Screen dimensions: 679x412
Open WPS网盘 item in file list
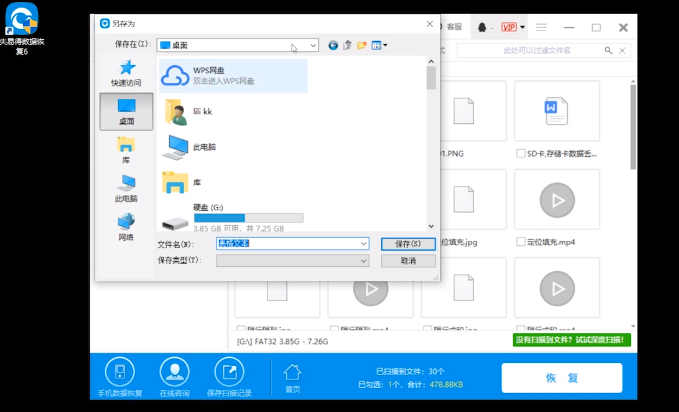(x=233, y=76)
